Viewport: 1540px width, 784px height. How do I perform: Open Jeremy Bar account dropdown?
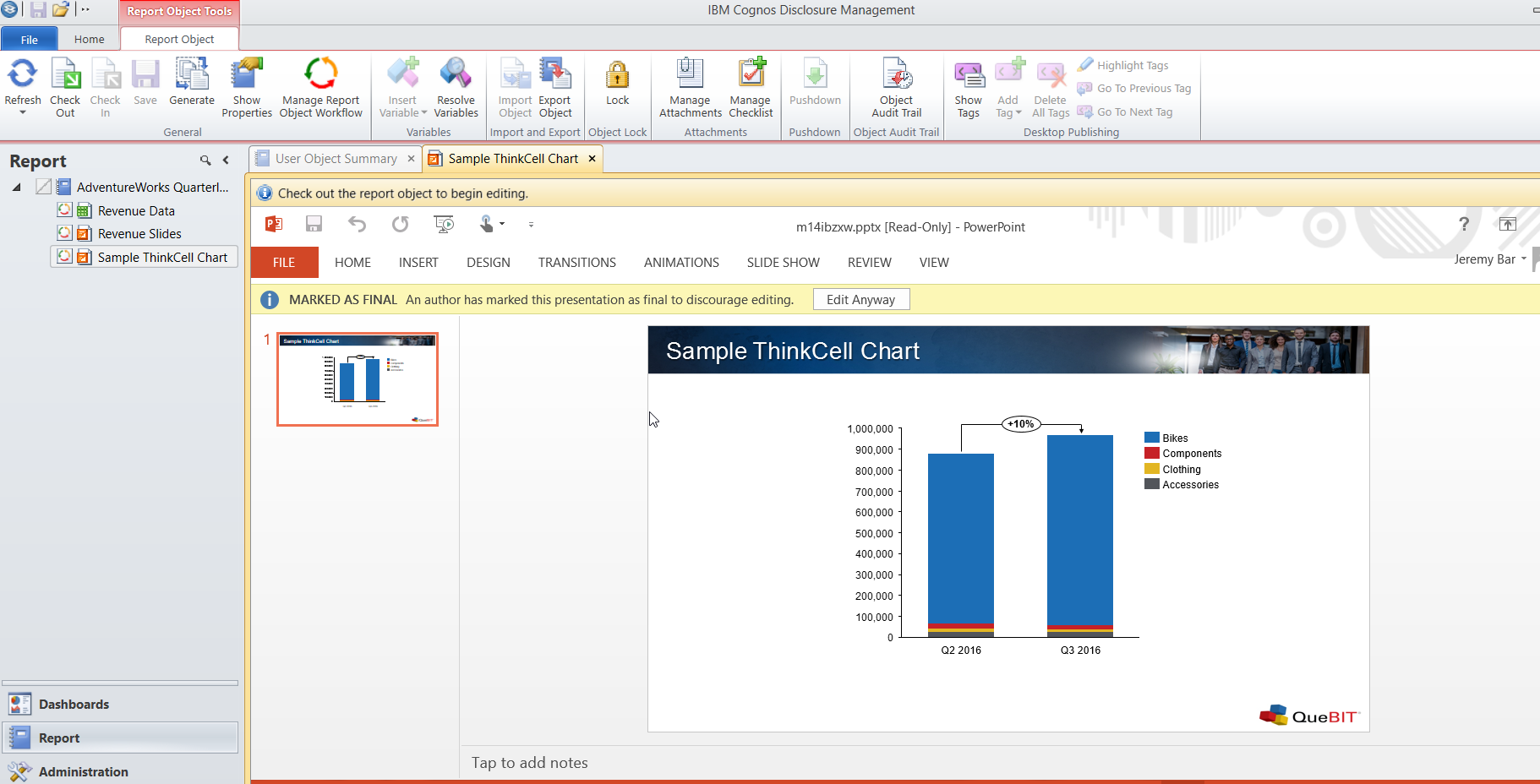[1524, 259]
